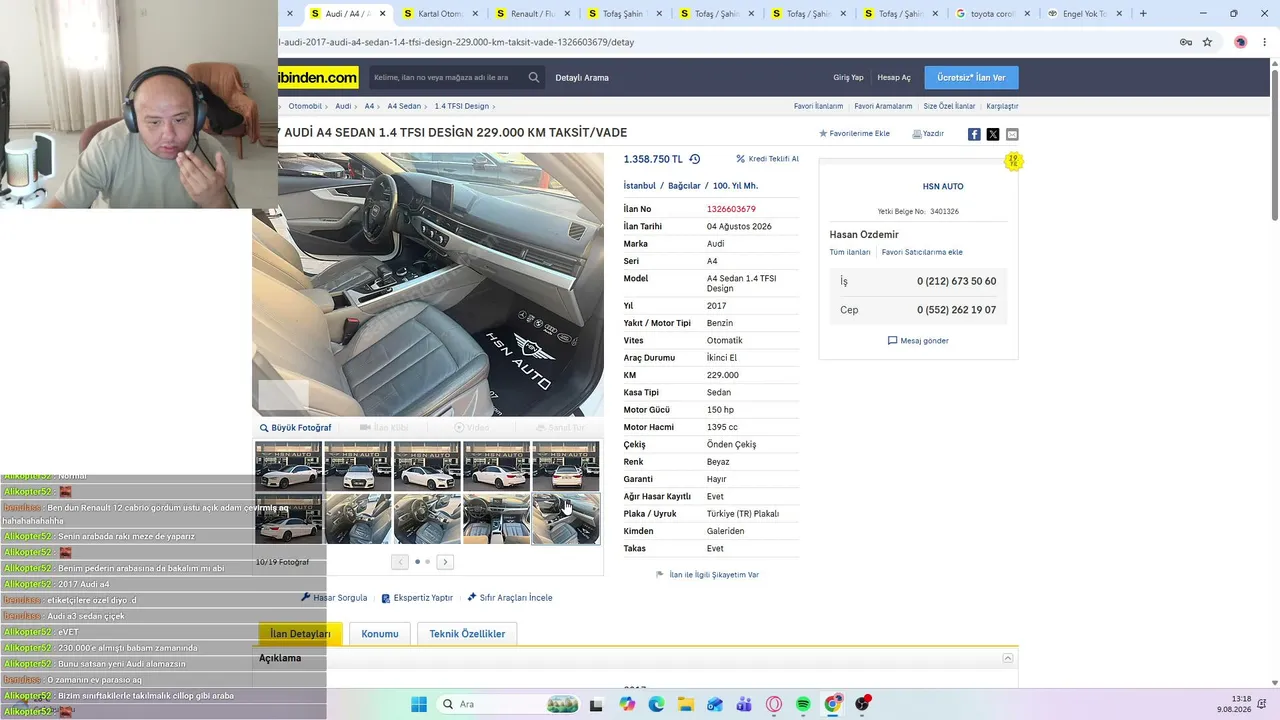Share the listing on Facebook
Image resolution: width=1280 pixels, height=720 pixels.
pyautogui.click(x=974, y=134)
